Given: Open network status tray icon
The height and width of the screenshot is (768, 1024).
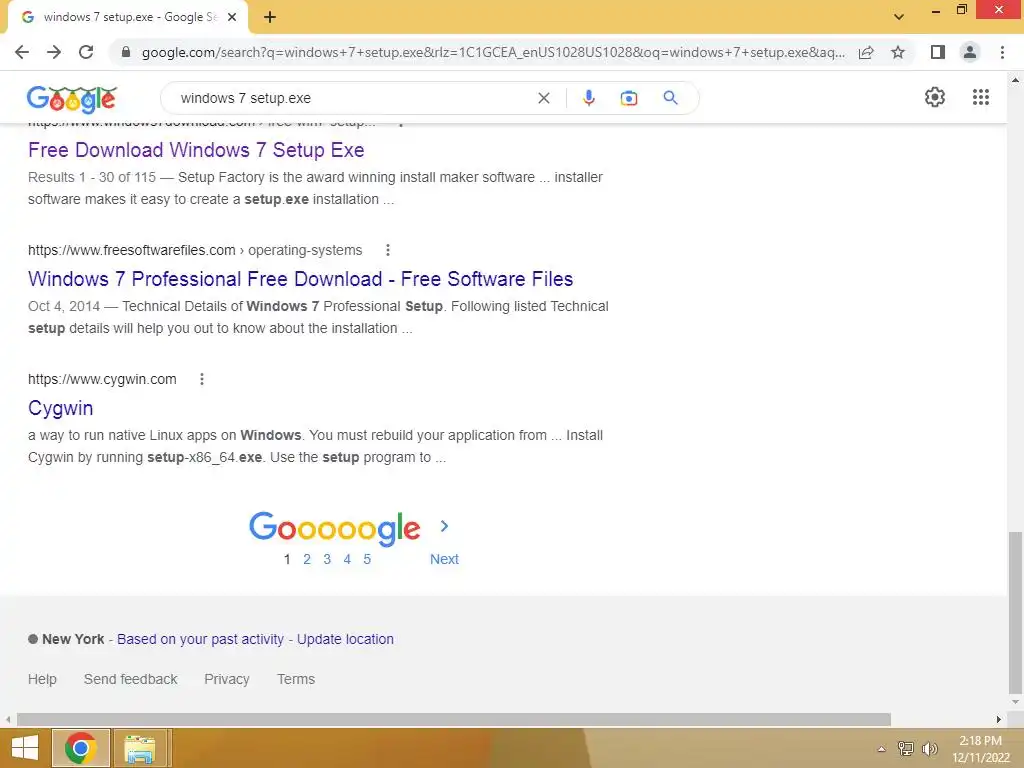Looking at the screenshot, I should point(906,749).
